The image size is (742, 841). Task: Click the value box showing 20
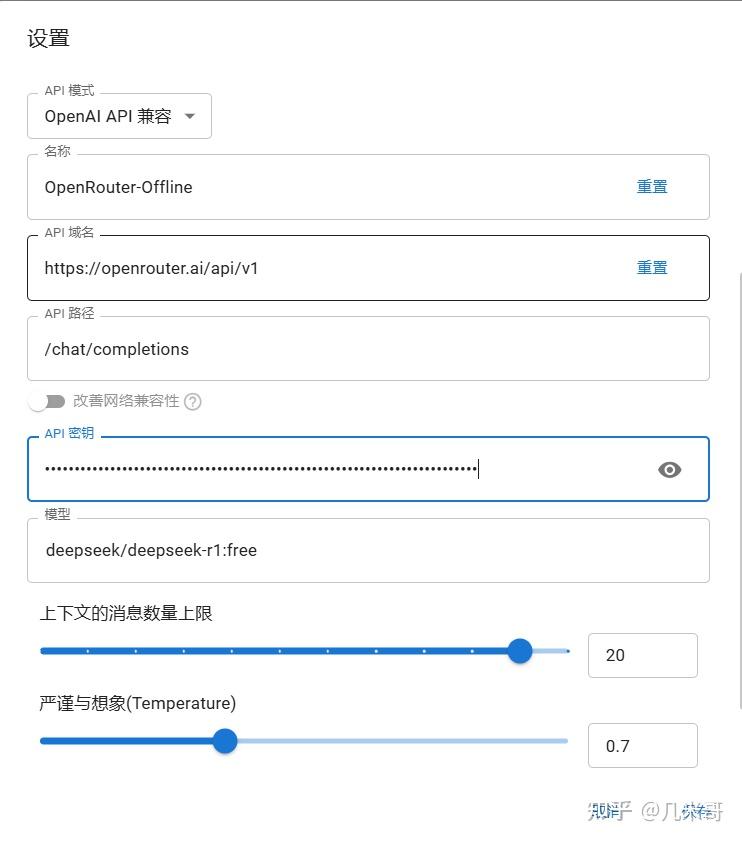coord(642,655)
